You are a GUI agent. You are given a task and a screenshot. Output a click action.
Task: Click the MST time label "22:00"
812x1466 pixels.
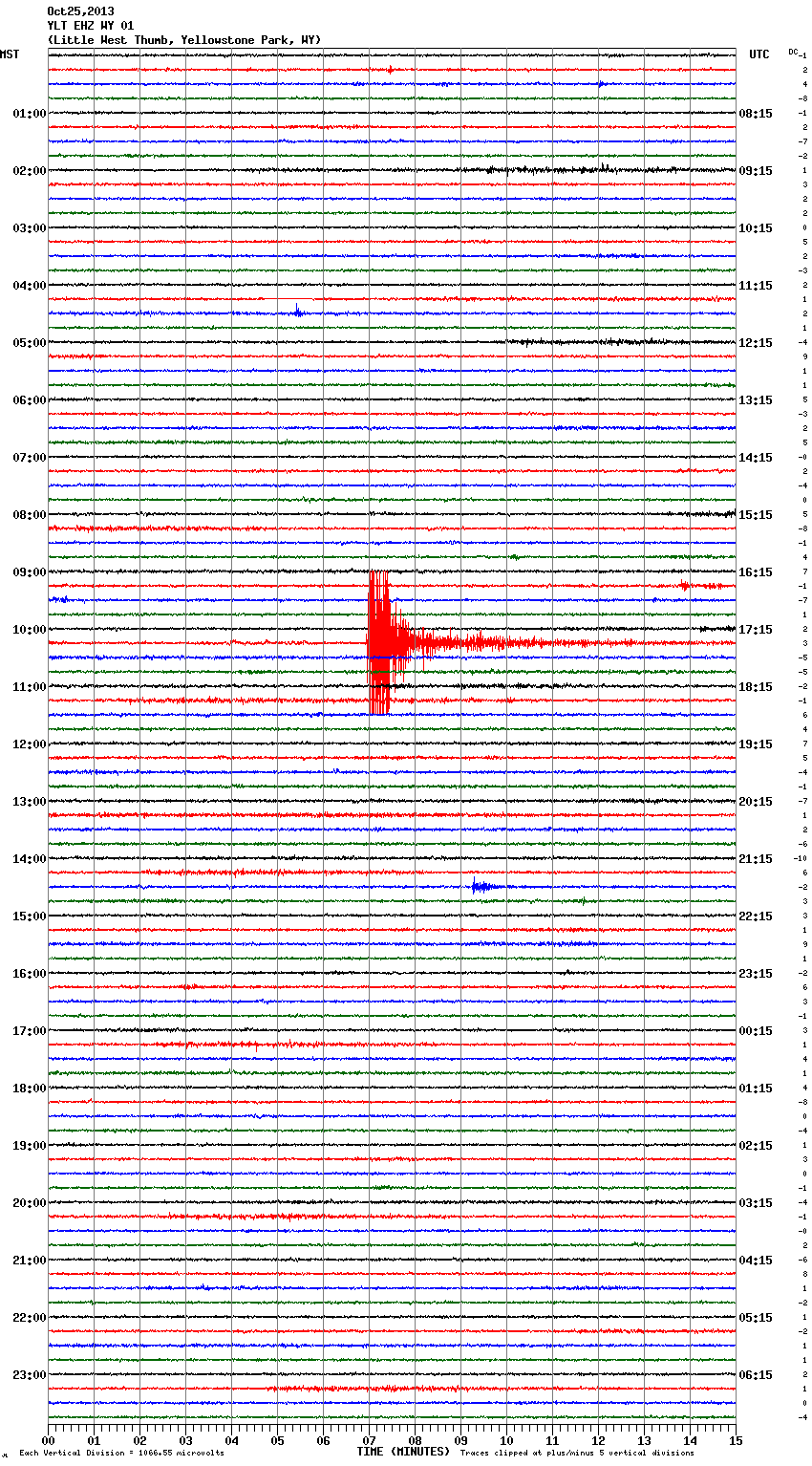tap(29, 1318)
